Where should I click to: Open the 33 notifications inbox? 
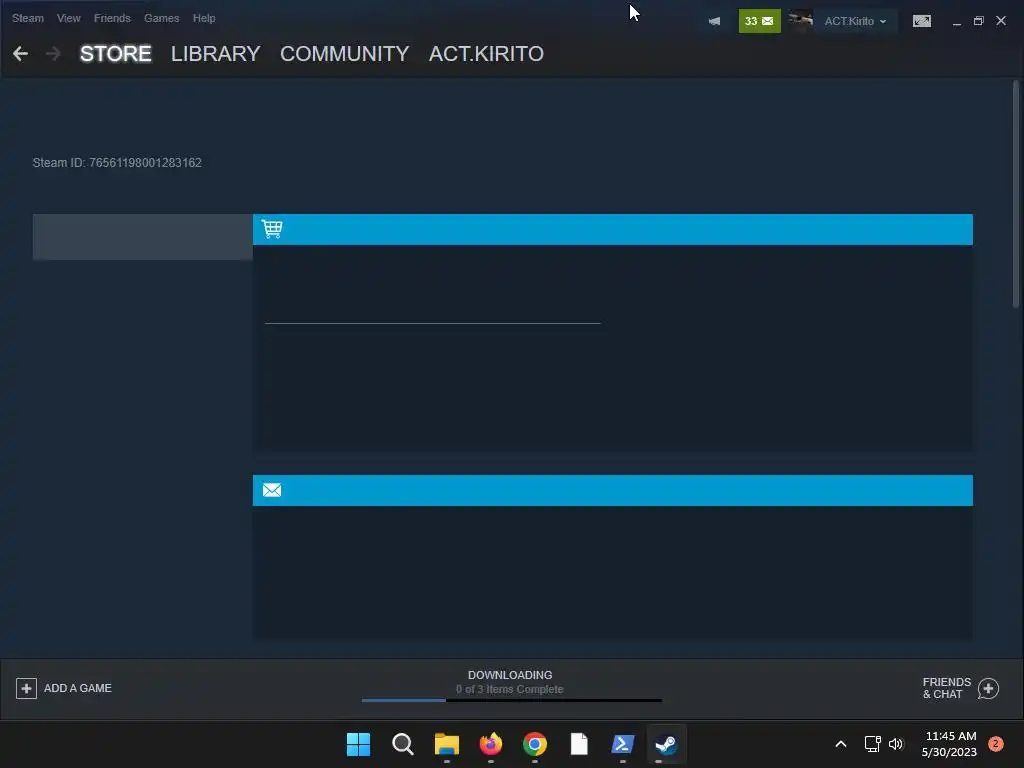pyautogui.click(x=759, y=21)
